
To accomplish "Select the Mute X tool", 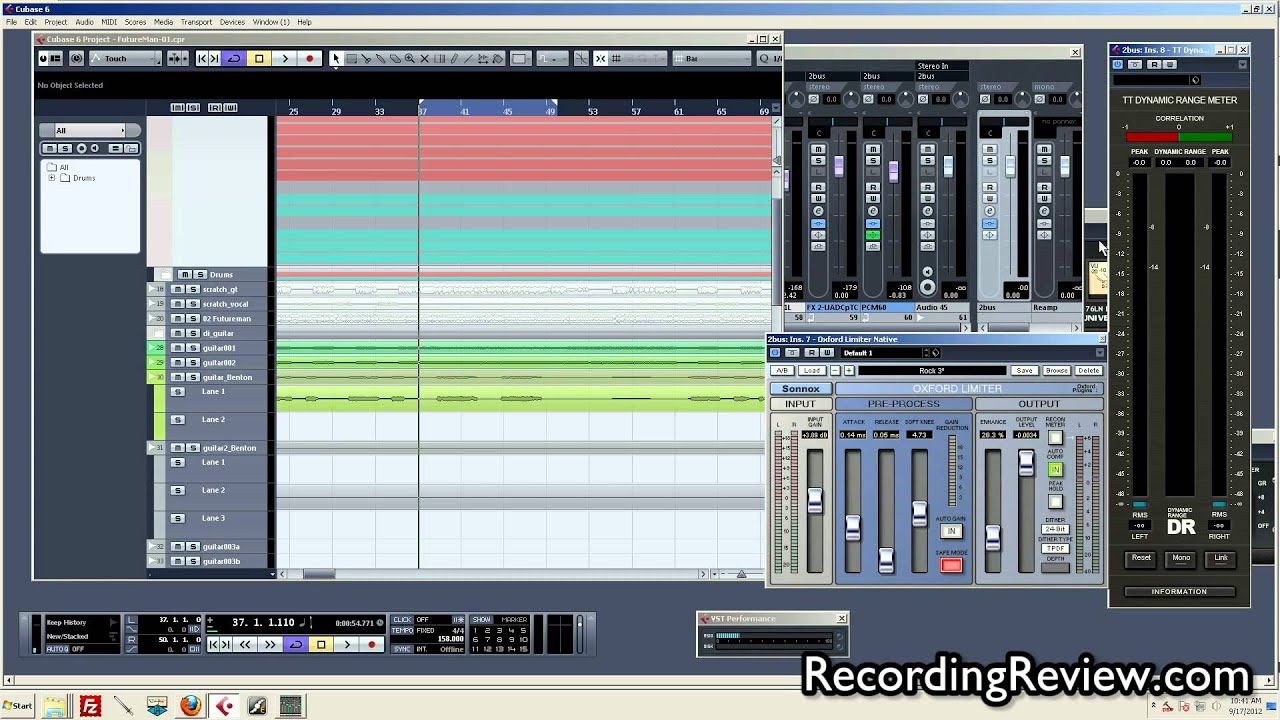I will point(425,59).
